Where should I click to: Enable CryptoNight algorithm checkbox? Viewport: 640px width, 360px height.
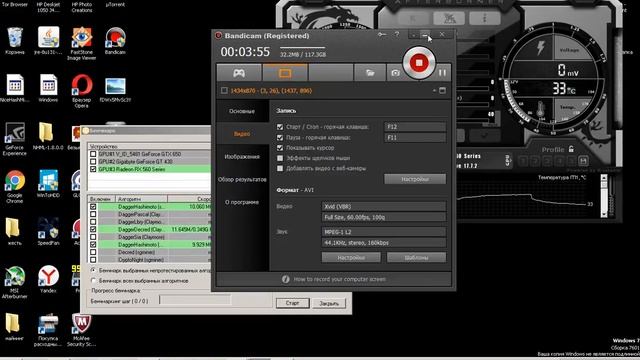coord(93,260)
